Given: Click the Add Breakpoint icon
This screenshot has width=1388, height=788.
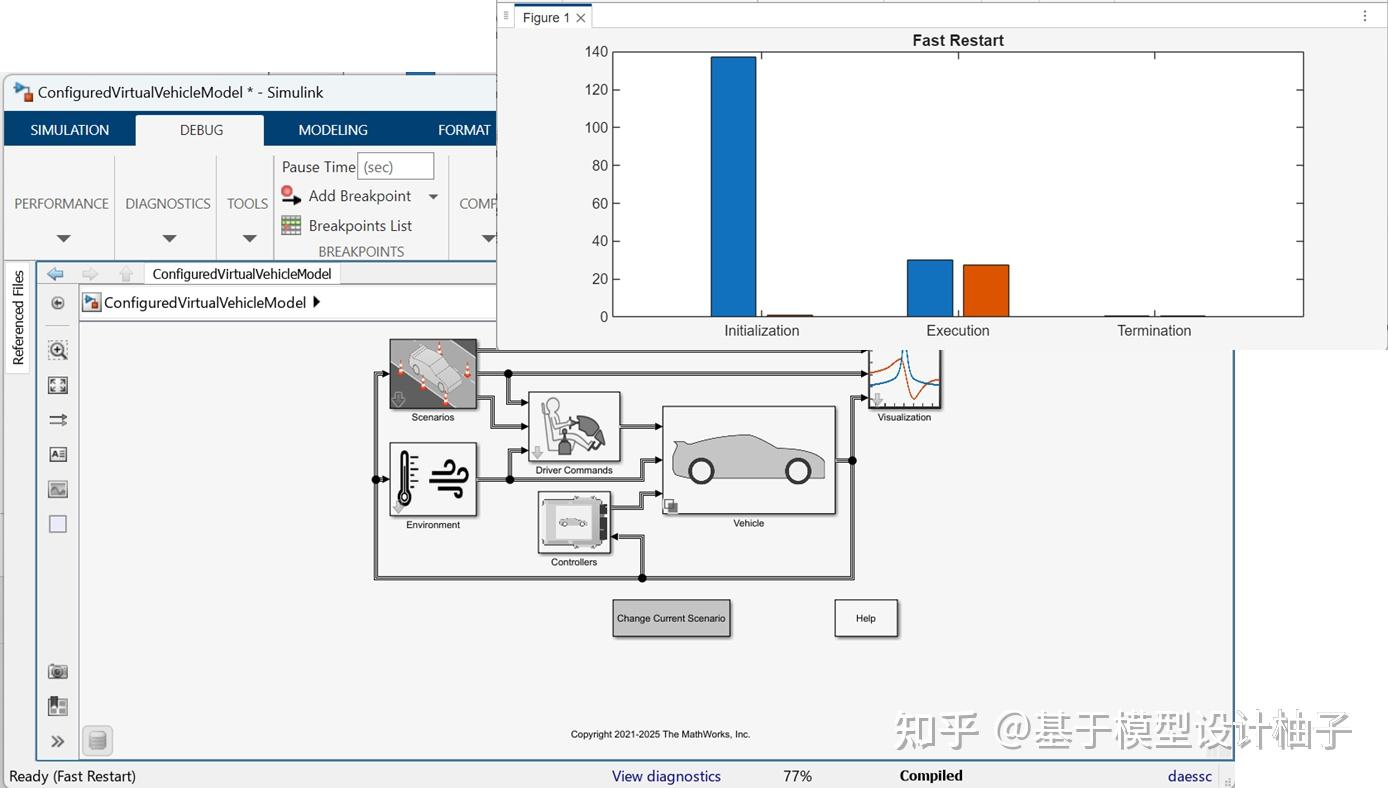Looking at the screenshot, I should (x=291, y=196).
